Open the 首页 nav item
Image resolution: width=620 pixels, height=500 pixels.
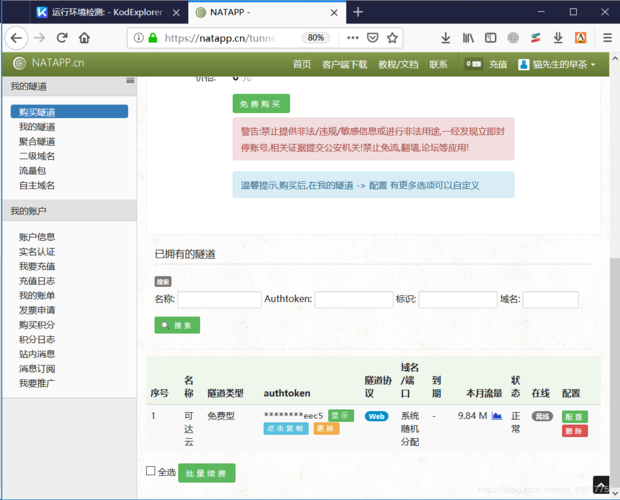(x=302, y=64)
